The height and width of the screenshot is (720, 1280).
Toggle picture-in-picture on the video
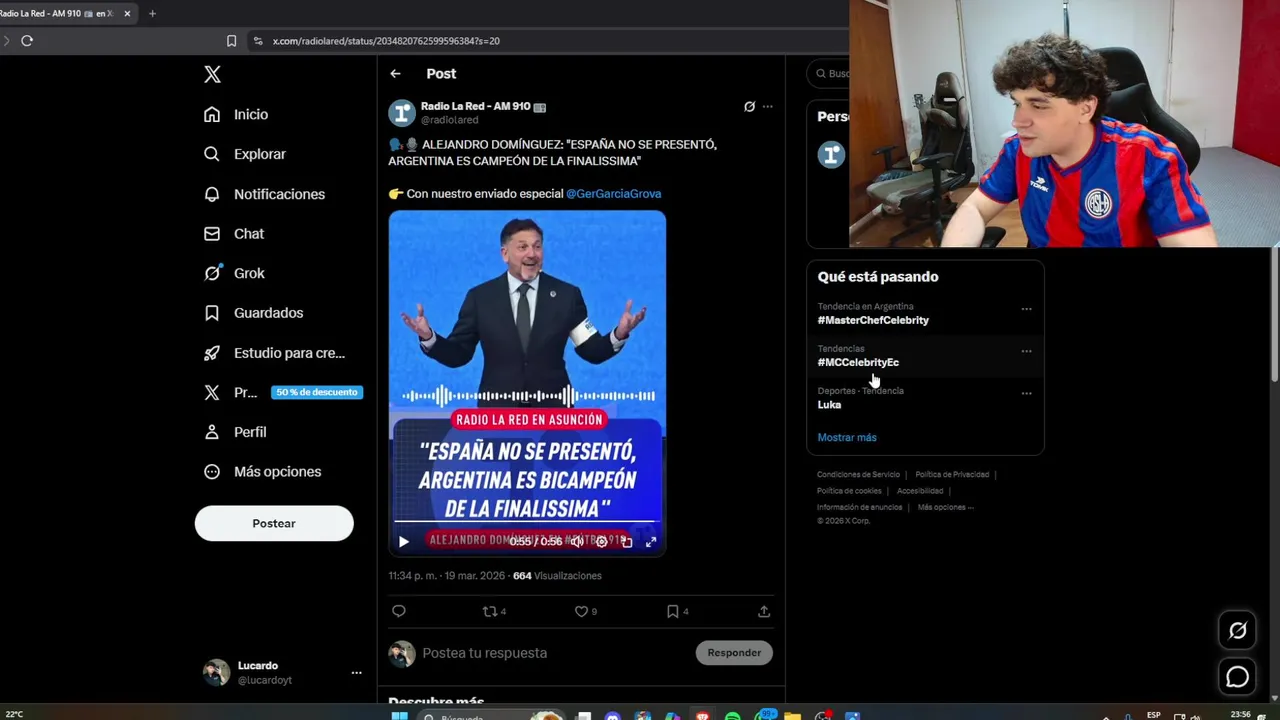627,542
